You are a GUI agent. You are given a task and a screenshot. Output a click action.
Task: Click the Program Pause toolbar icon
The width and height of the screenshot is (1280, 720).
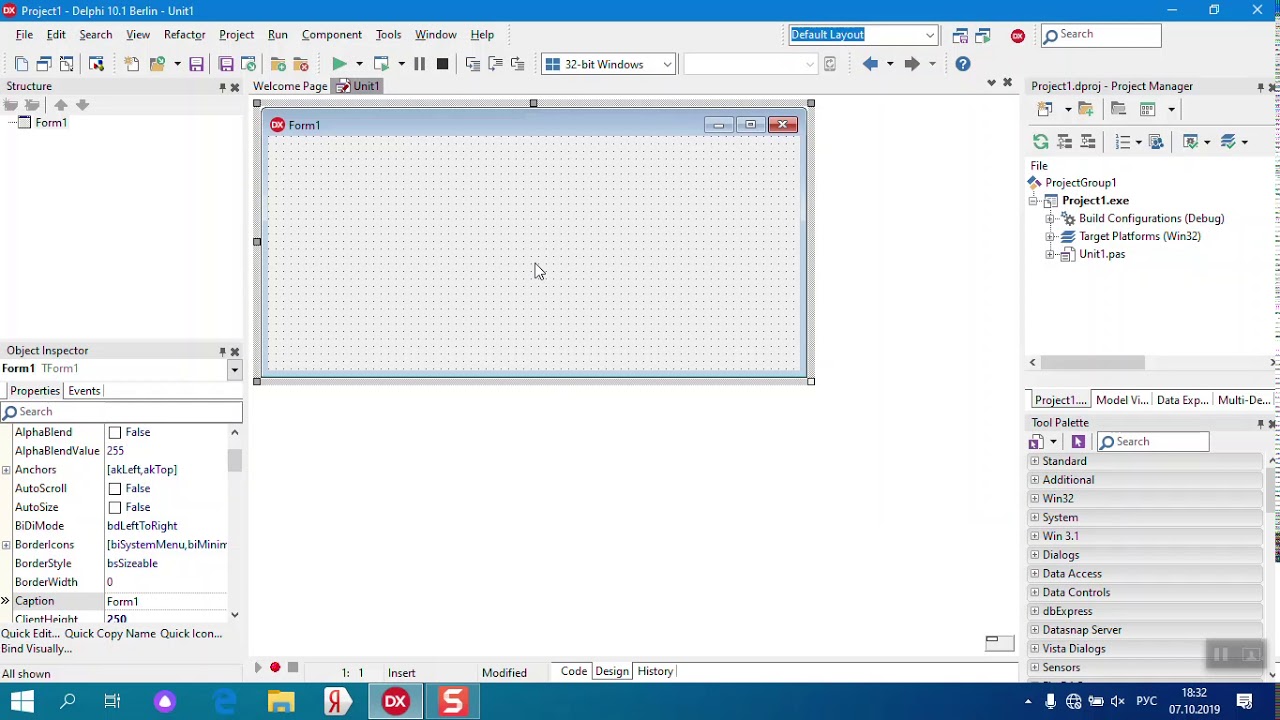[419, 64]
